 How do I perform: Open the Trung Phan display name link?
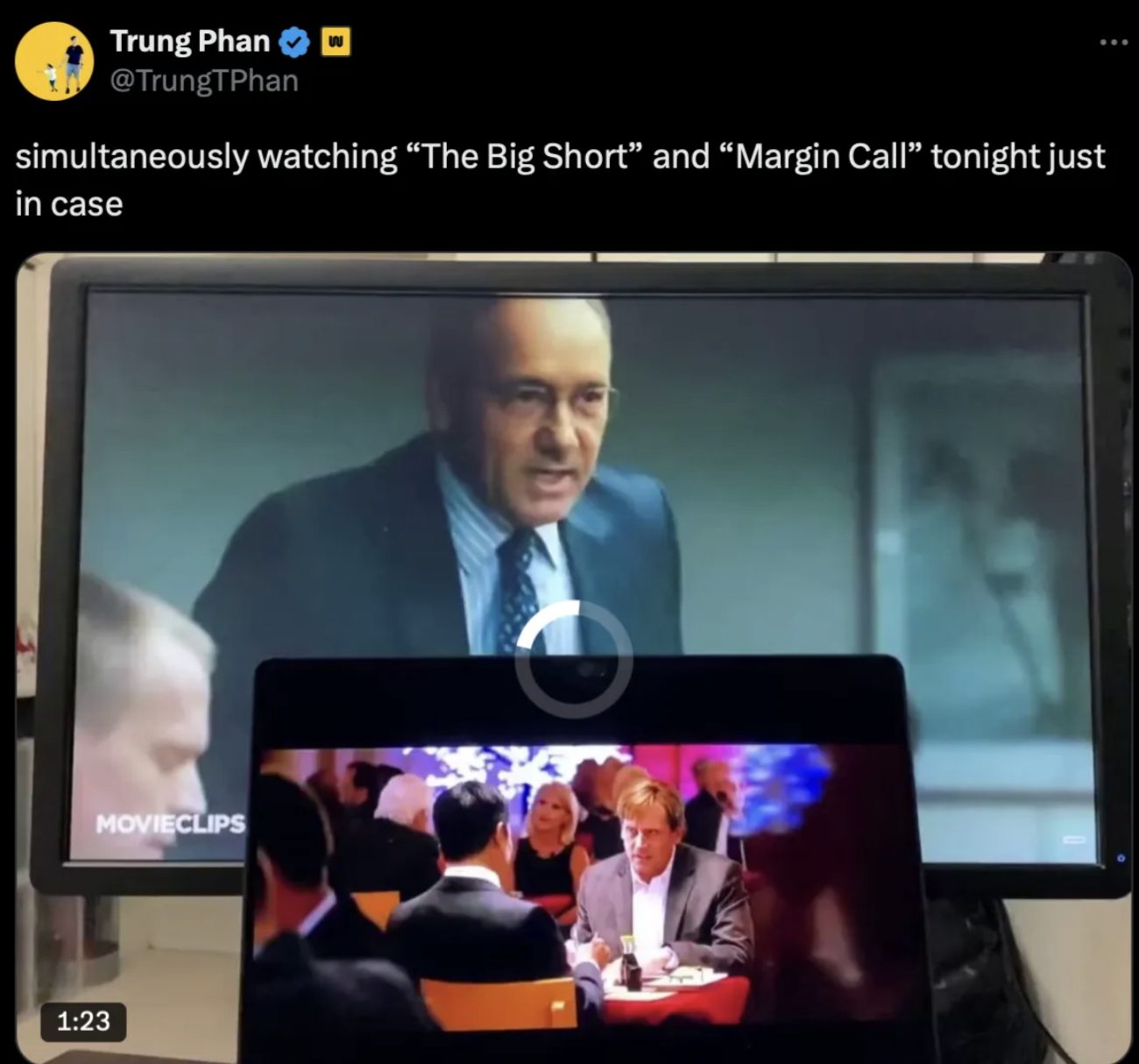point(190,41)
